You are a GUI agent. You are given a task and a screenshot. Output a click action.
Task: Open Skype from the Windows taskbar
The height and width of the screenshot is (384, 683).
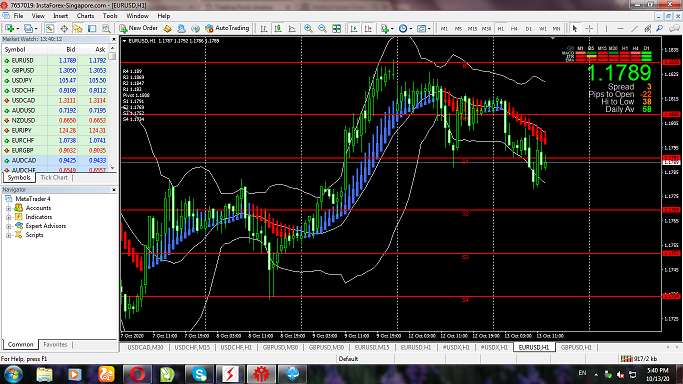[199, 374]
